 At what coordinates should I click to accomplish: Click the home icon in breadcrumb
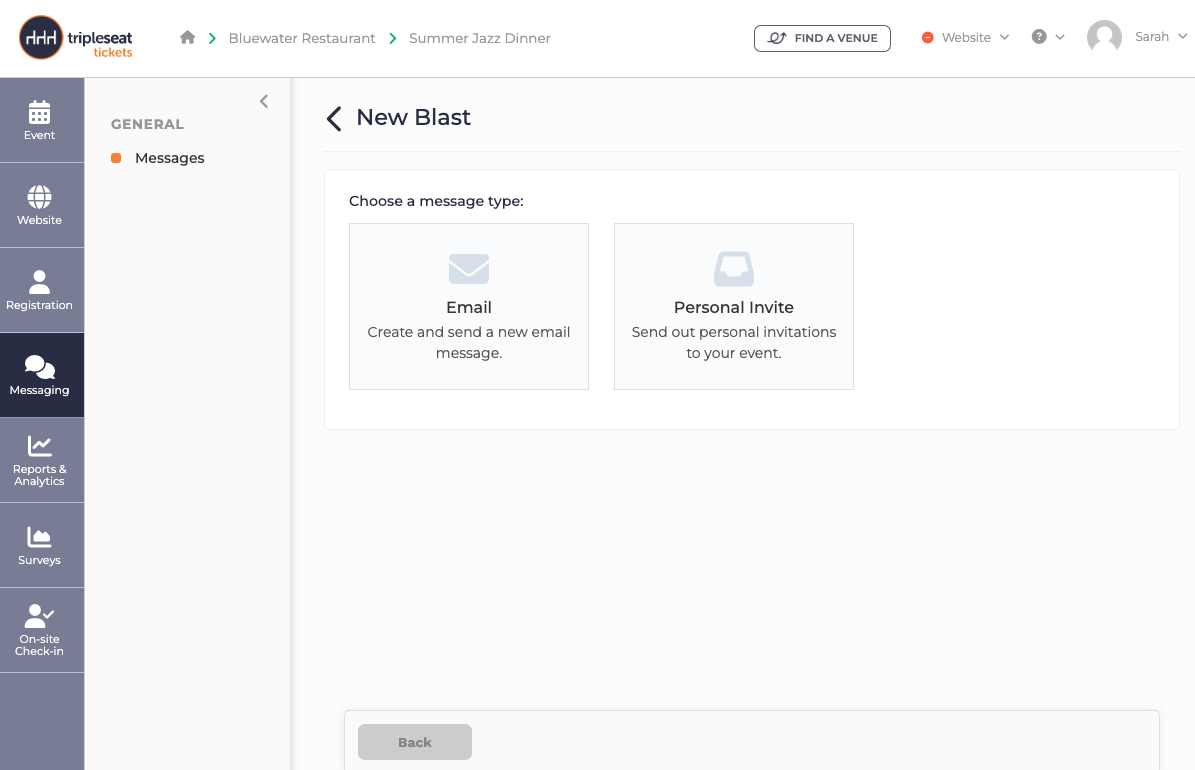click(187, 37)
